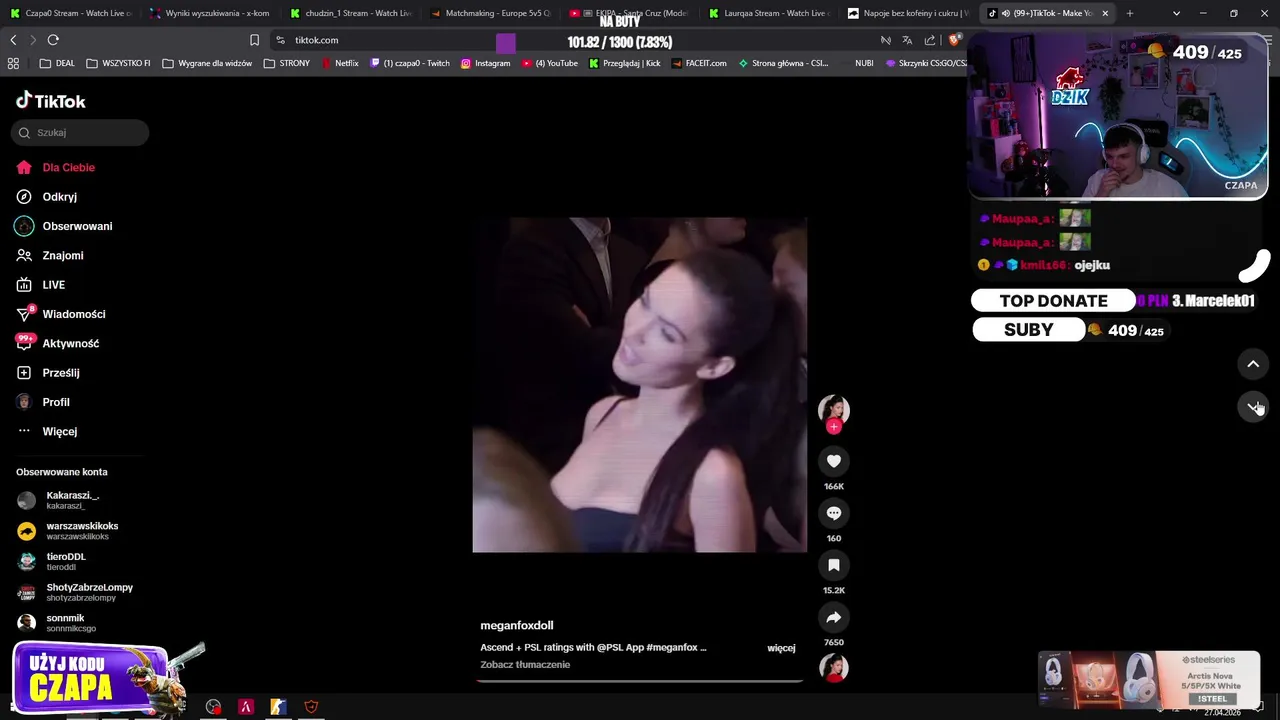This screenshot has height=720, width=1280.
Task: Open the Wygrane dla widzów bookmarks folder
Action: (x=207, y=63)
